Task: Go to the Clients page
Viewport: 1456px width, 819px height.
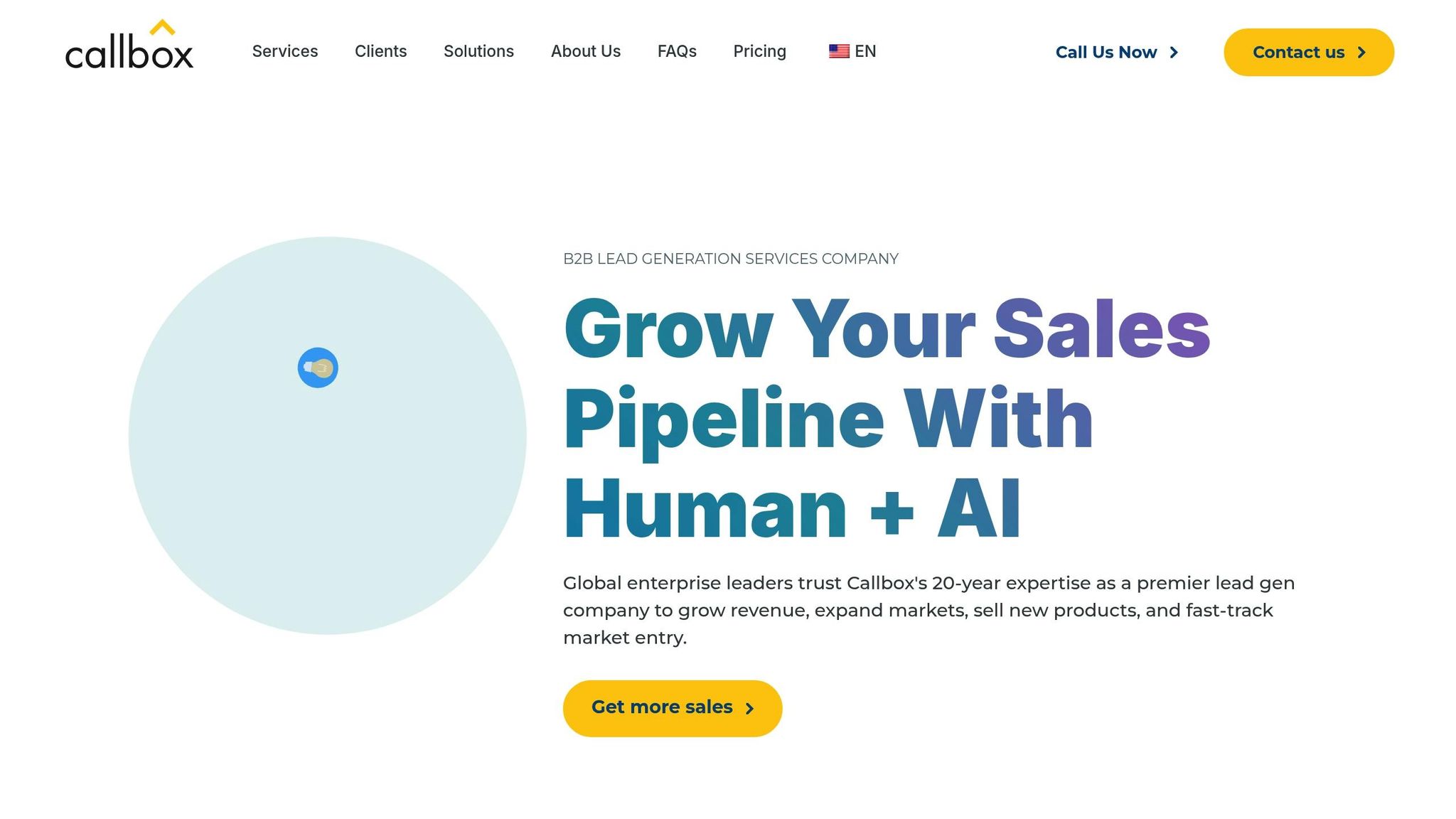Action: pos(380,51)
